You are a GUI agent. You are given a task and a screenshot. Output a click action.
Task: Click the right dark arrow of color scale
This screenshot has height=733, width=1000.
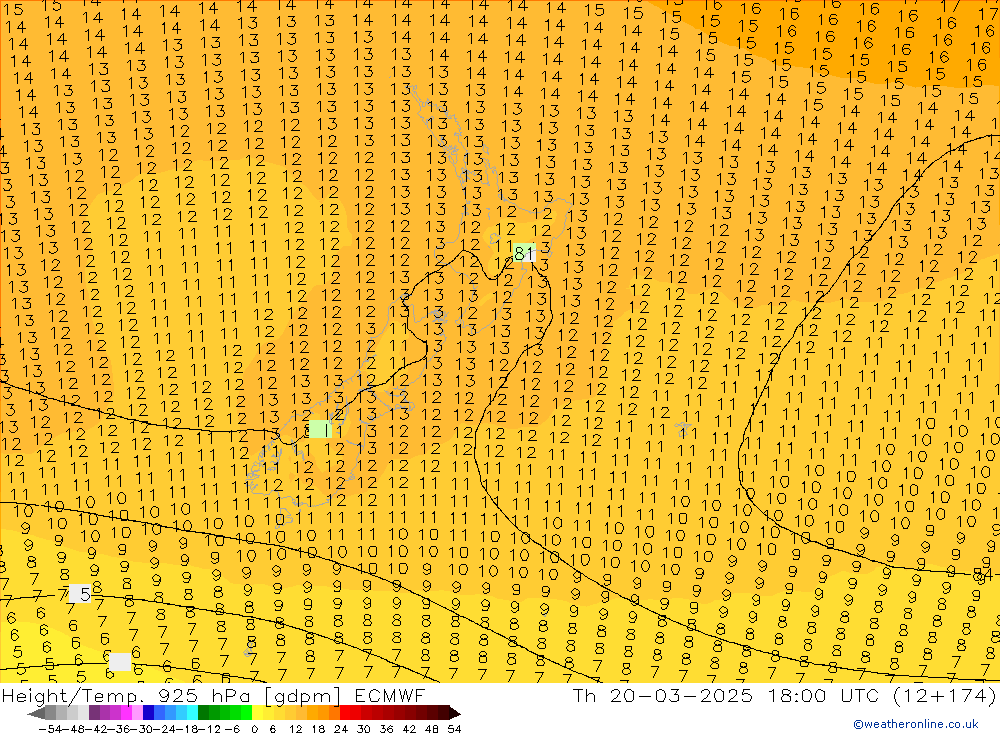pos(455,713)
